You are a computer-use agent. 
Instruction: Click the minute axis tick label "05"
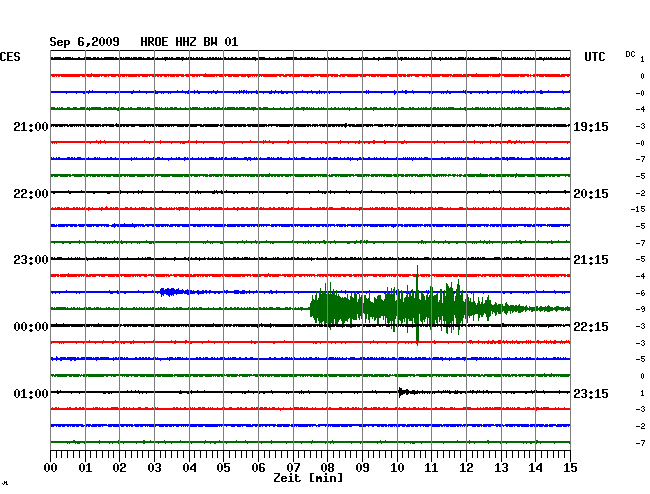click(x=223, y=468)
